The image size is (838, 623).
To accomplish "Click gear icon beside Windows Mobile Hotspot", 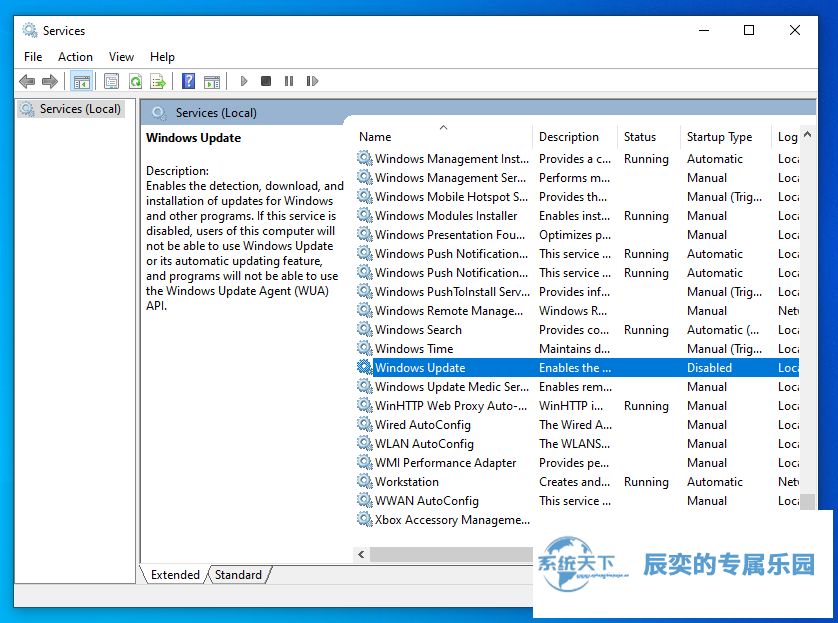I will (x=364, y=196).
